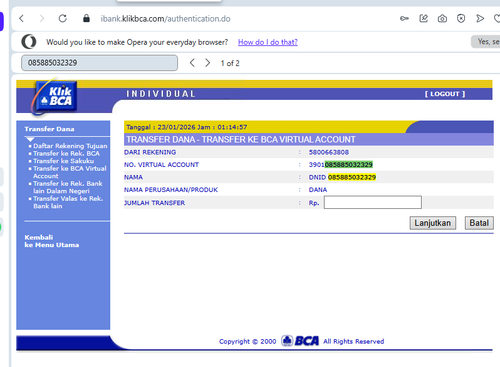This screenshot has width=500, height=367.
Task: Click the Lanjutkan button
Action: [433, 223]
